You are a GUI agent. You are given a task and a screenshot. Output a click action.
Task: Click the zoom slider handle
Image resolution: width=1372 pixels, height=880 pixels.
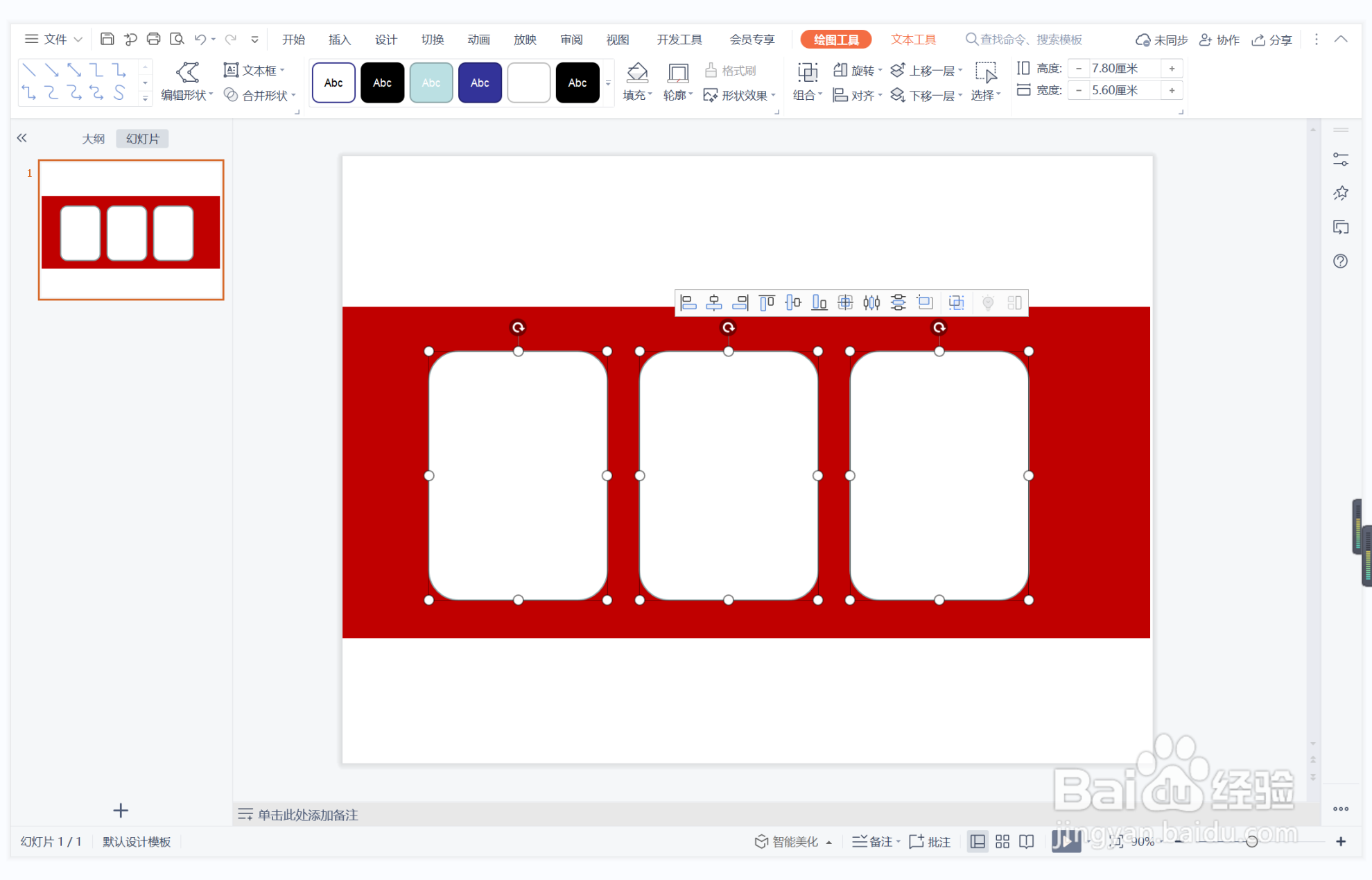[x=1251, y=841]
